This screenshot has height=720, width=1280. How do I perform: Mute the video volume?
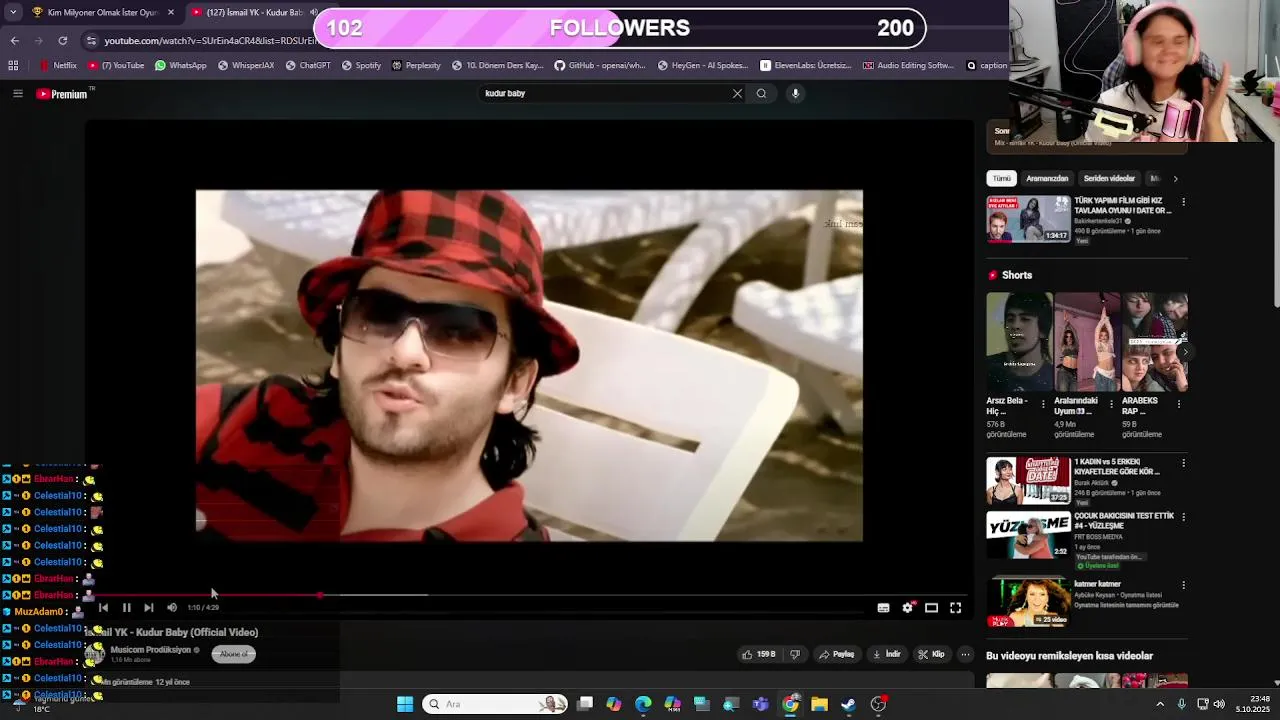pyautogui.click(x=172, y=607)
